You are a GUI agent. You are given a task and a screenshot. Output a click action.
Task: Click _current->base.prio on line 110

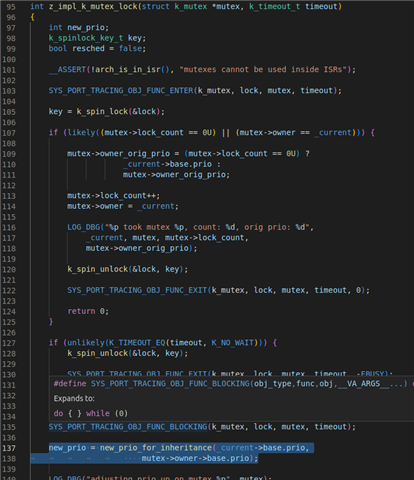(167, 164)
